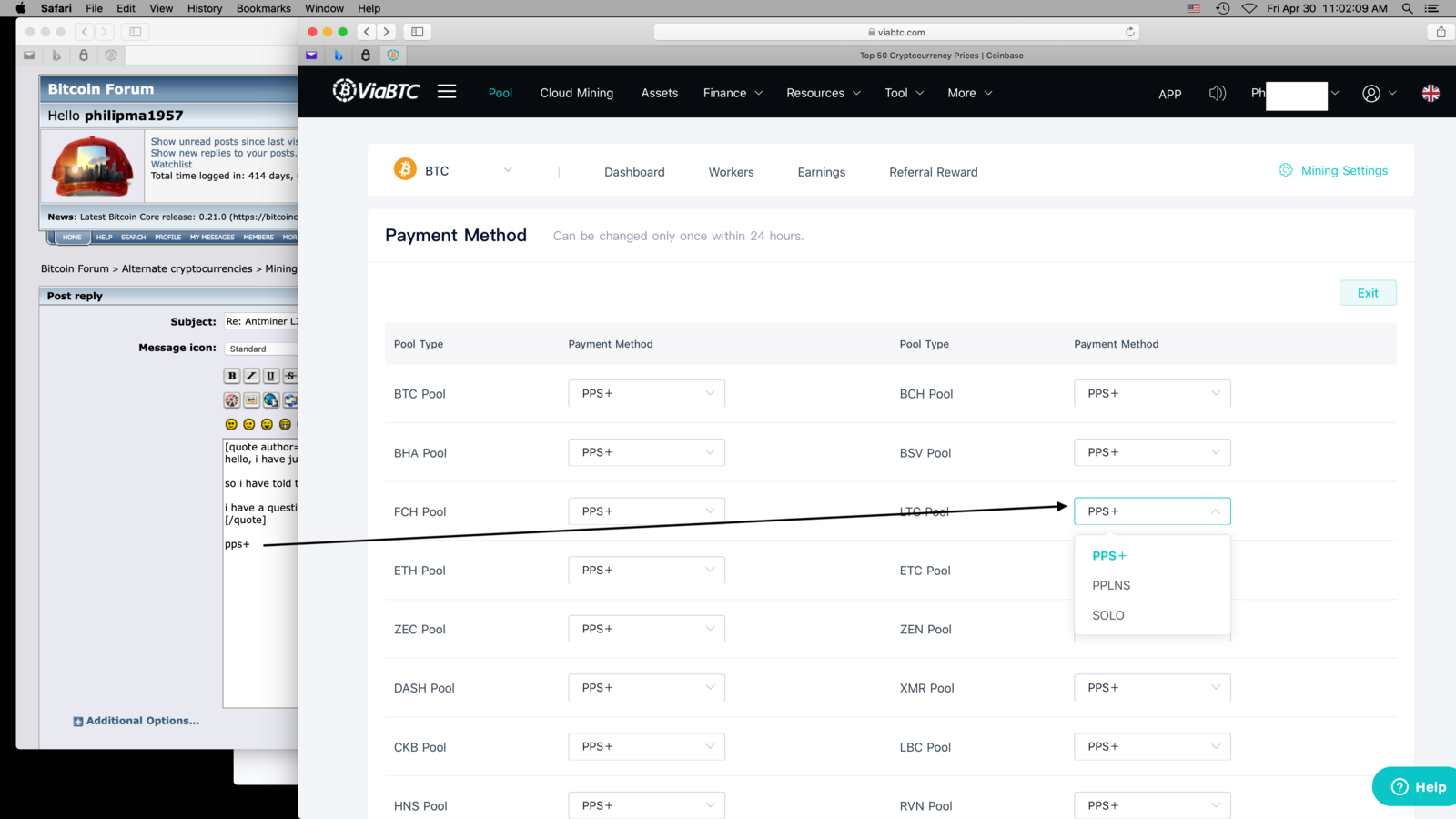Open BHA Pool payment method dropdown
The width and height of the screenshot is (1456, 819).
click(646, 452)
